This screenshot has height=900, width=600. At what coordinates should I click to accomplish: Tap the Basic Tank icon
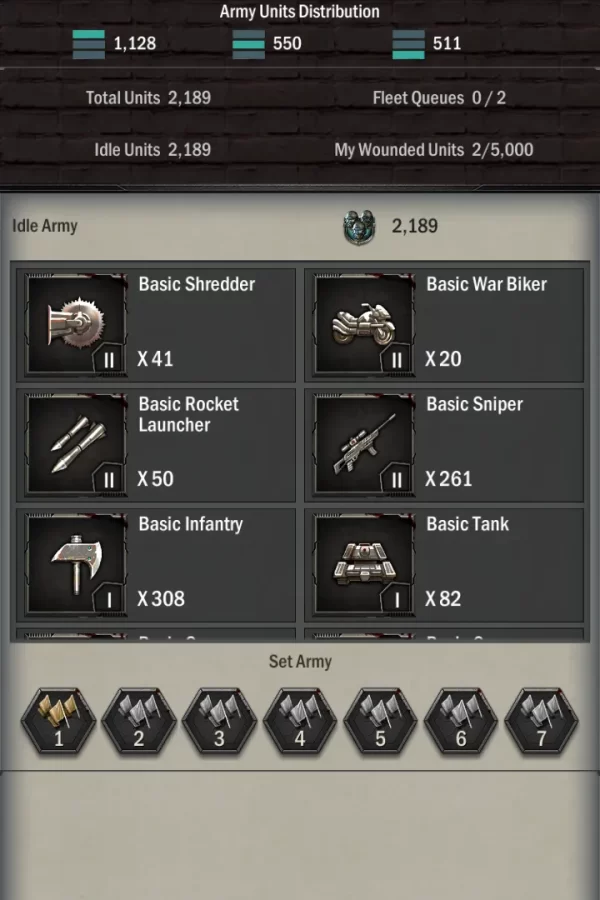pos(364,564)
